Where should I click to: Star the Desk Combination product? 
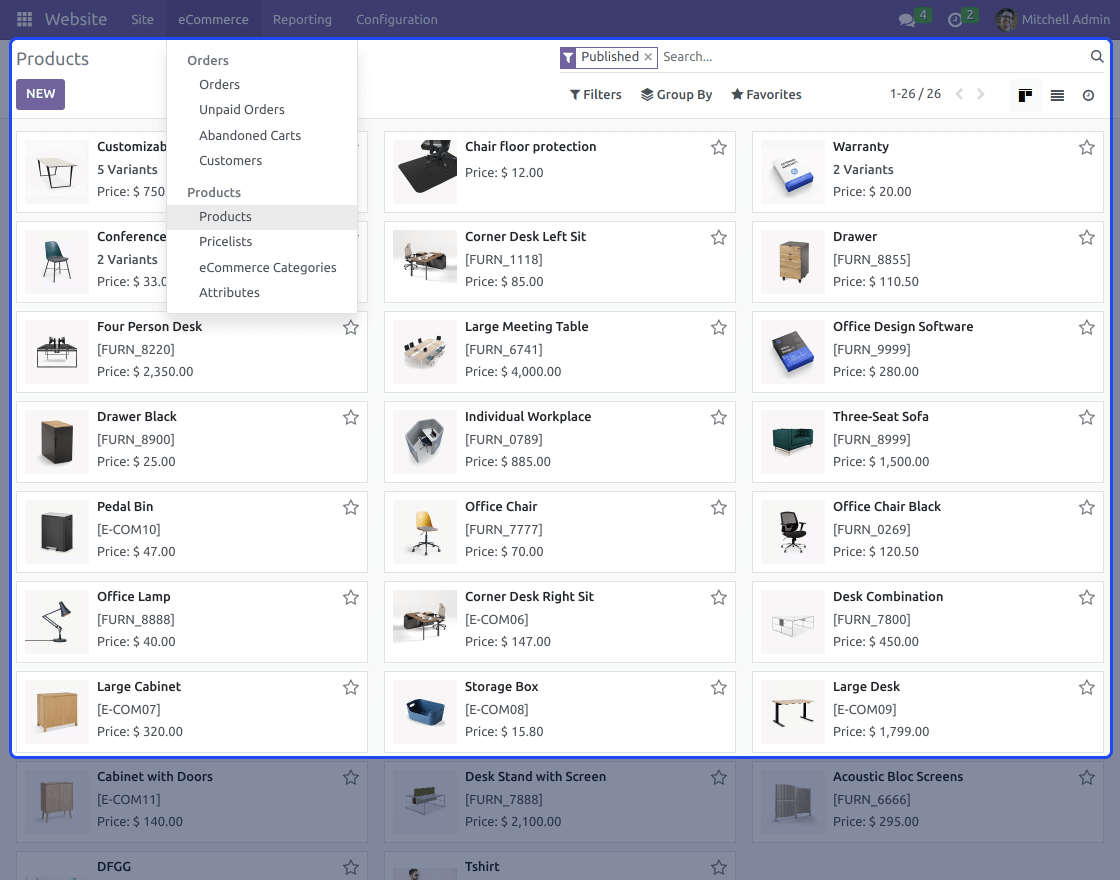pyautogui.click(x=1086, y=598)
